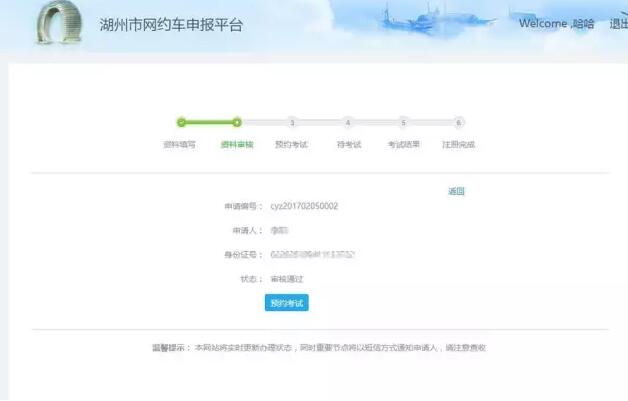The width and height of the screenshot is (628, 401).
Task: Click the application number cyz201702050002
Action: tap(304, 206)
